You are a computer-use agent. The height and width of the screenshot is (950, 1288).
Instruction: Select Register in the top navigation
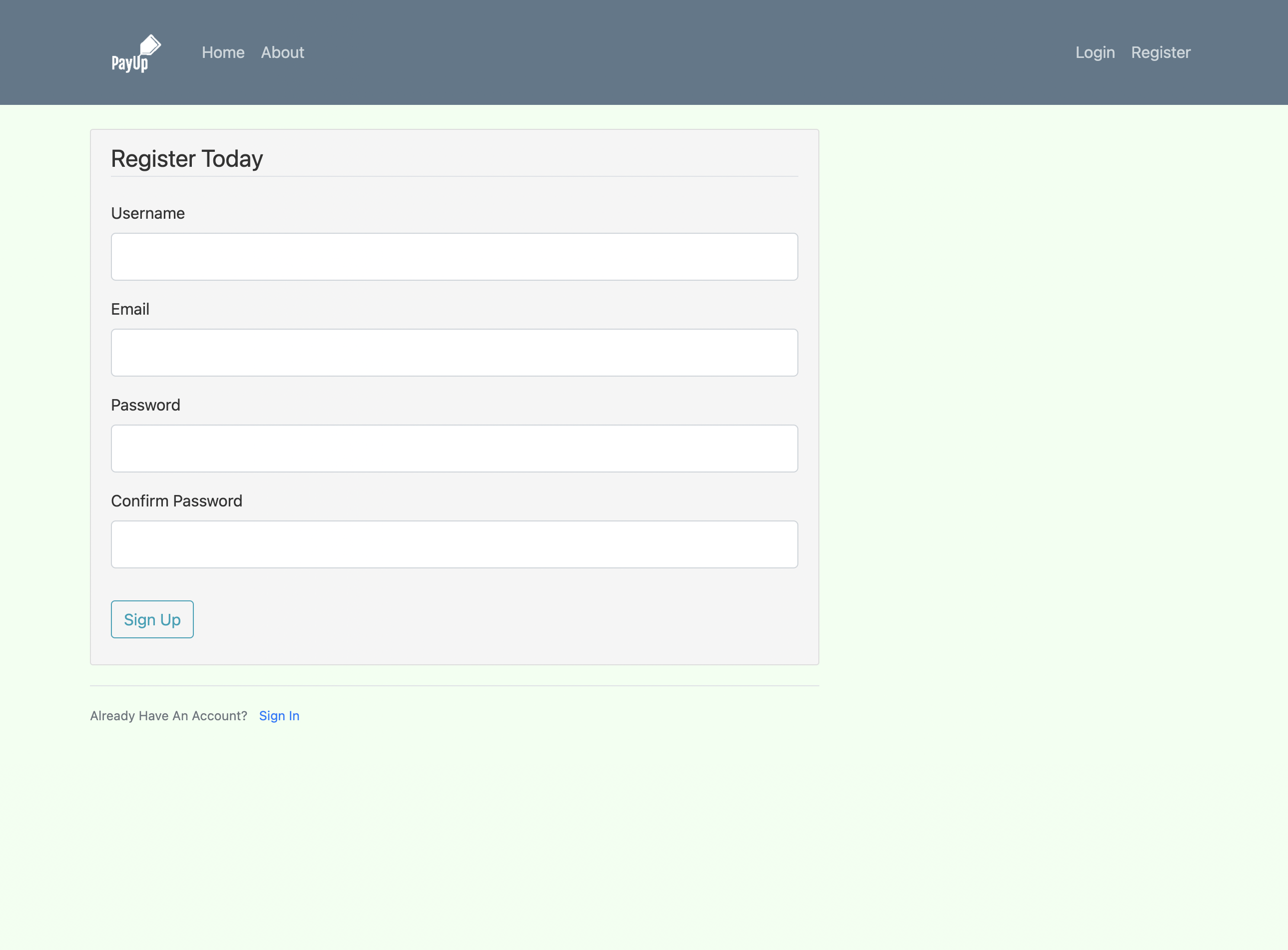point(1161,52)
